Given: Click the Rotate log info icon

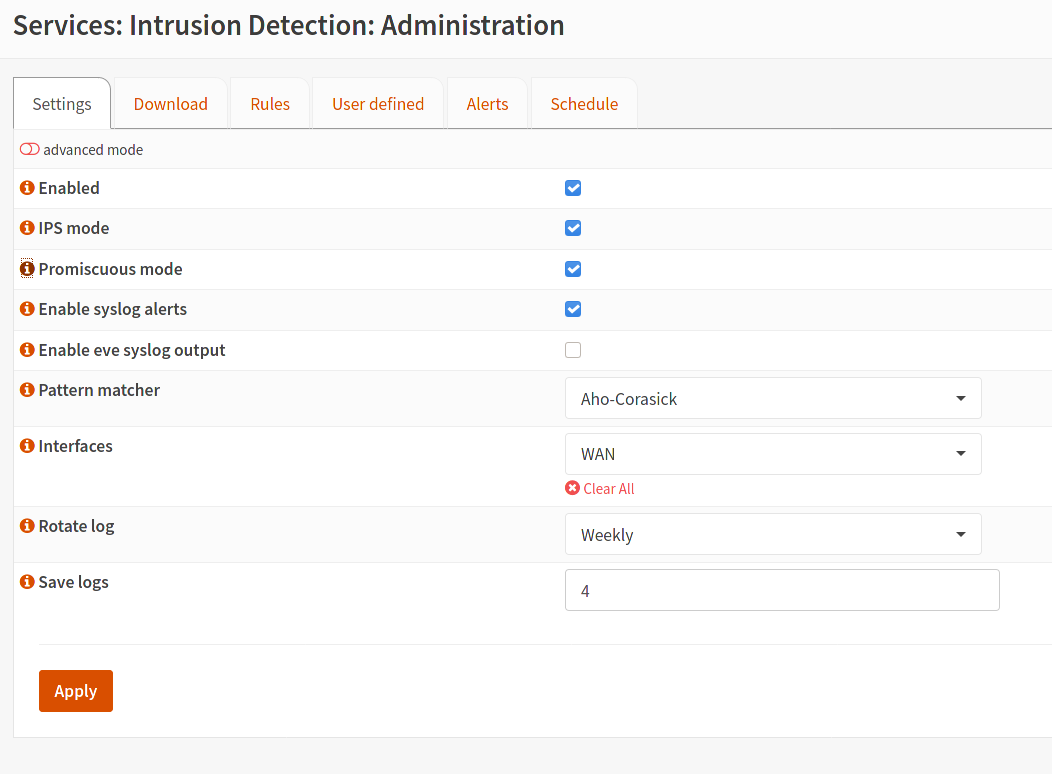Looking at the screenshot, I should tap(27, 526).
